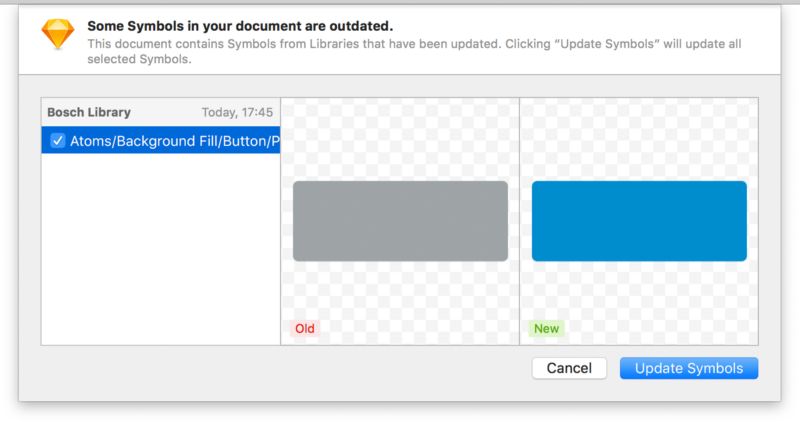Click the checkerboard background in Old pane
Screen dimensions: 800x425
point(401,296)
